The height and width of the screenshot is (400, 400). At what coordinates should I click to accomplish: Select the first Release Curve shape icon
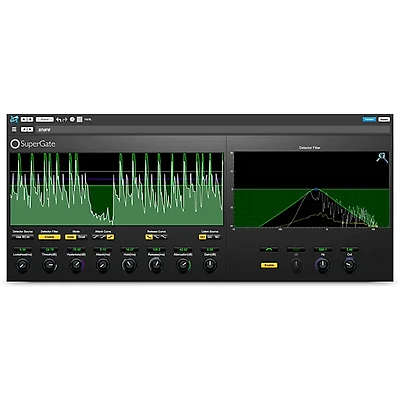click(x=149, y=237)
